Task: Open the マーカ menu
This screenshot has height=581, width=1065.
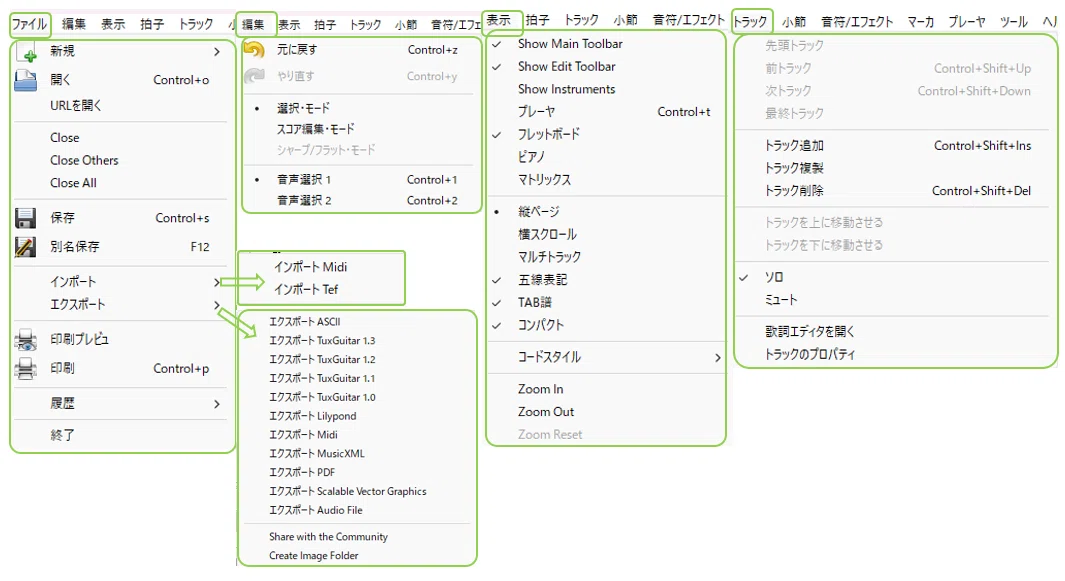Action: [x=920, y=22]
